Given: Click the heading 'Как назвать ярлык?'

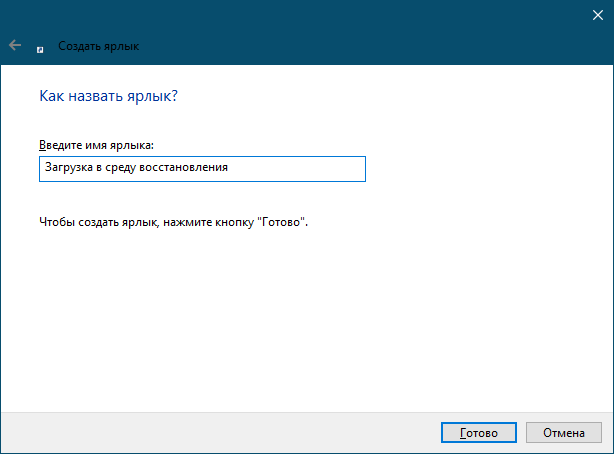Looking at the screenshot, I should [x=108, y=96].
